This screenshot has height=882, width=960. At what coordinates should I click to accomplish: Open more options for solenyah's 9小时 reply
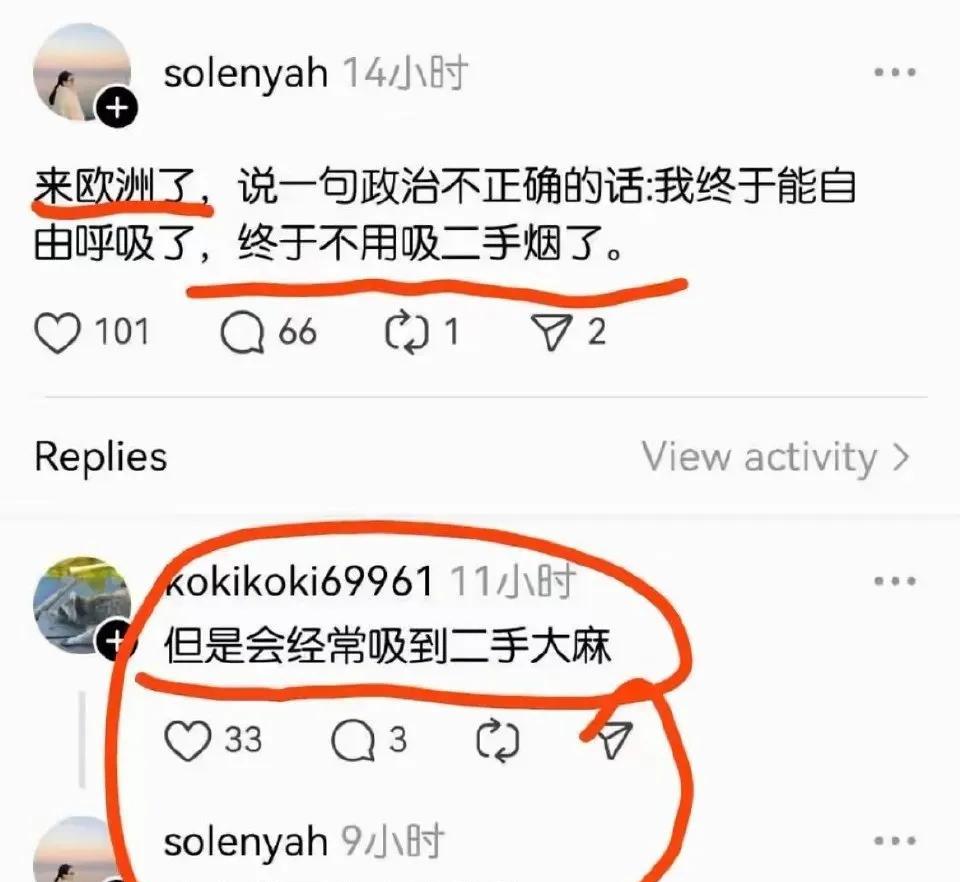(894, 841)
